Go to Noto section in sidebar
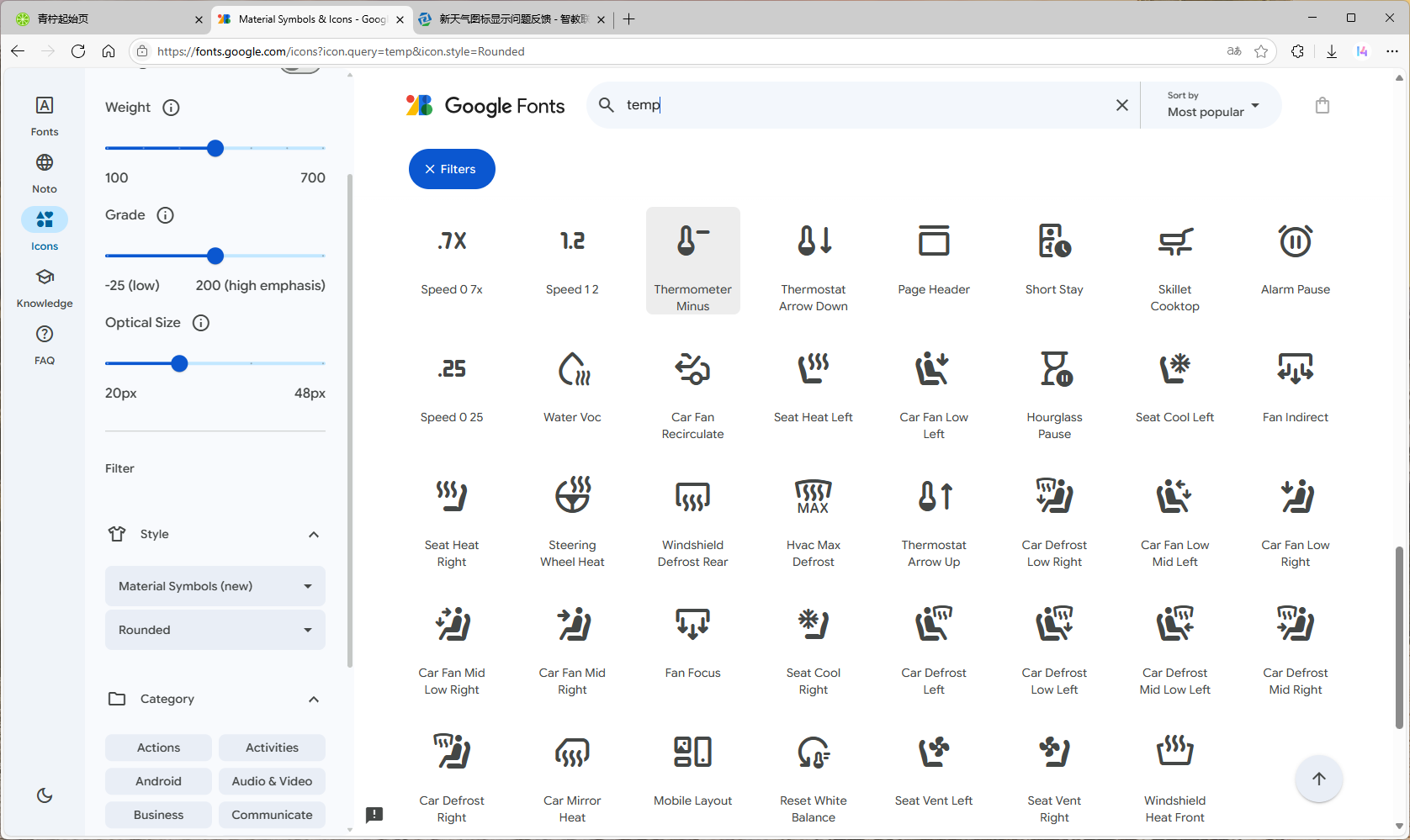Screen dimensions: 1410x840 [x=45, y=172]
